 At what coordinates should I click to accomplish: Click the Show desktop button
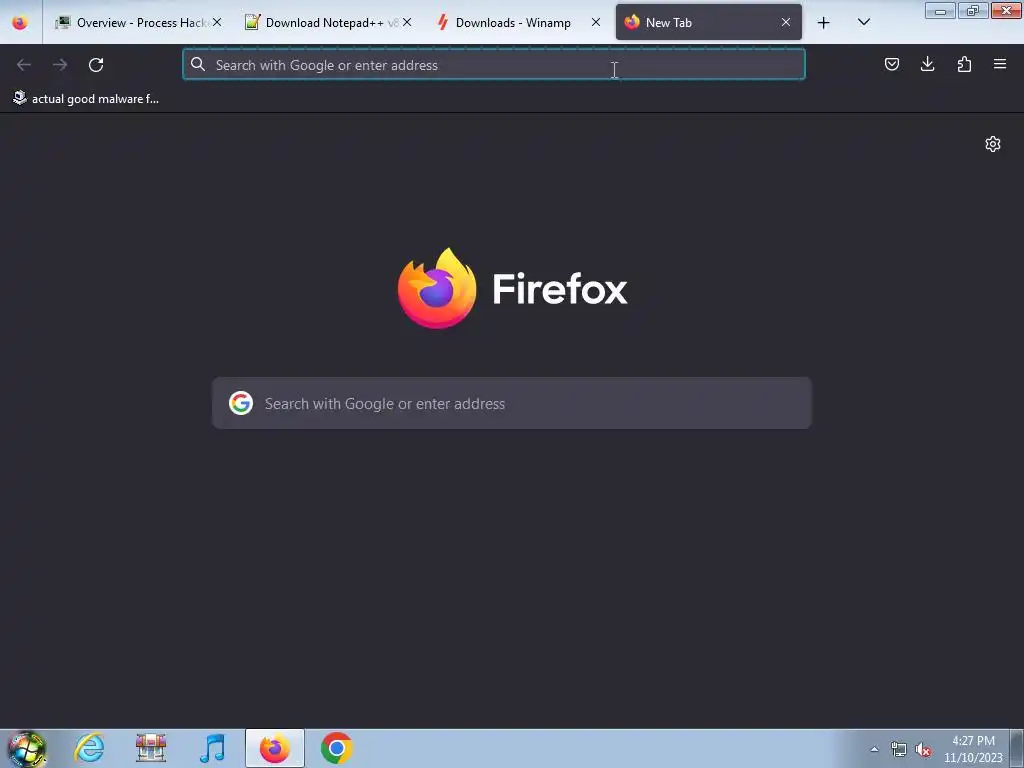1017,748
